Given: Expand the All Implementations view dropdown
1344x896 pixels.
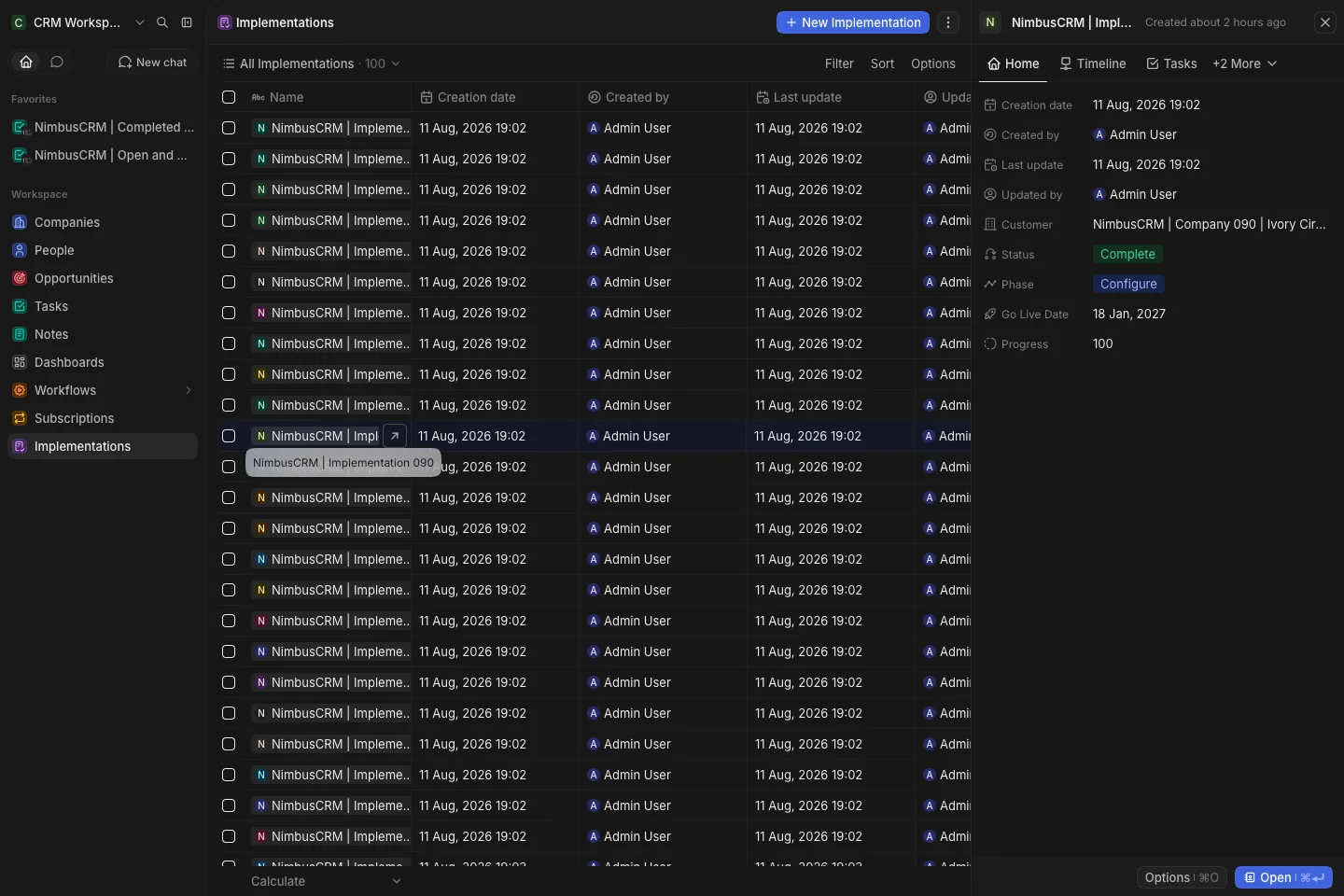Looking at the screenshot, I should [311, 63].
